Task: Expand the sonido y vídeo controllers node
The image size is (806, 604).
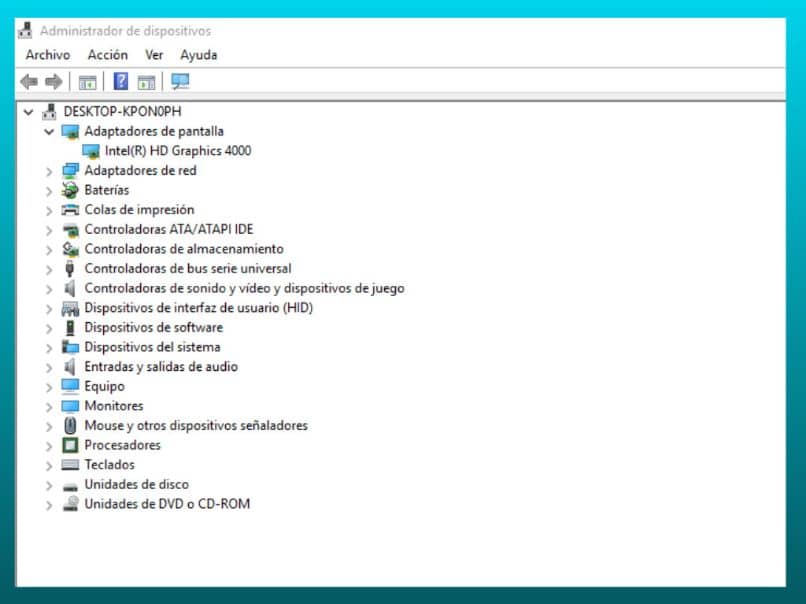Action: [x=49, y=289]
